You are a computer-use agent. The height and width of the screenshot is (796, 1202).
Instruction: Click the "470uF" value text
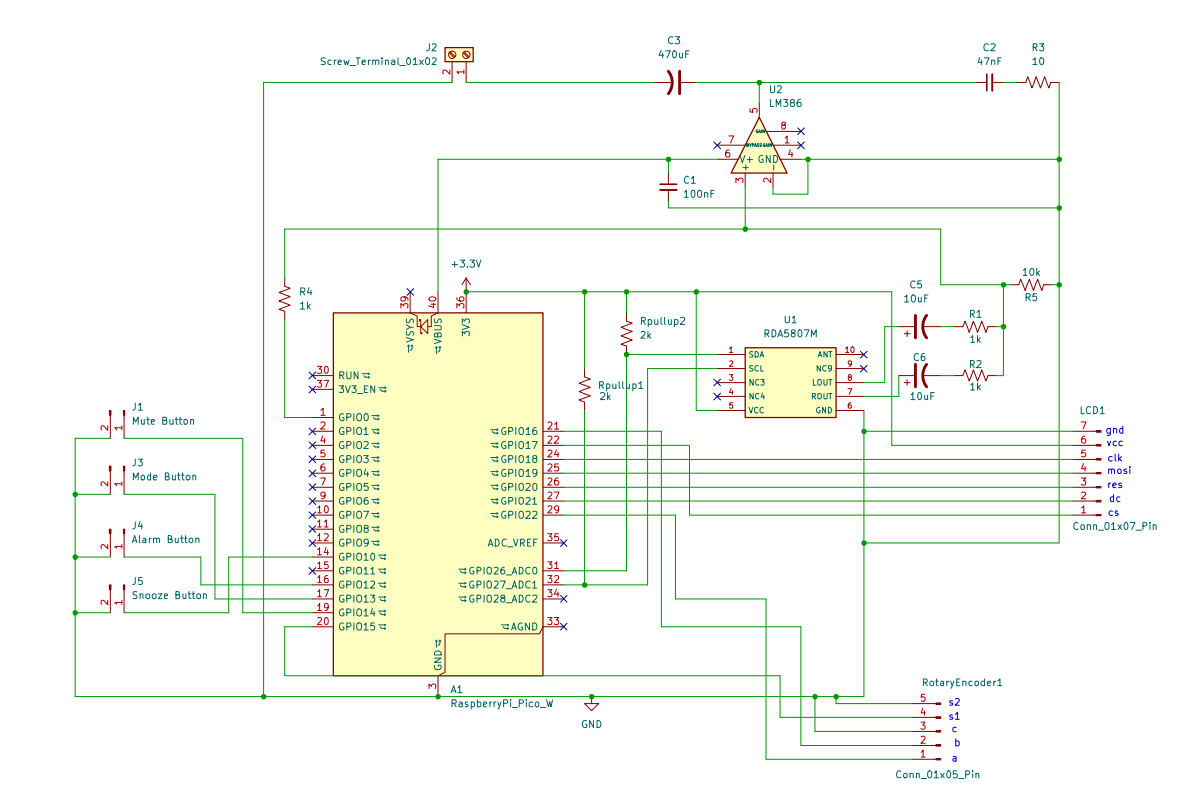pos(674,53)
